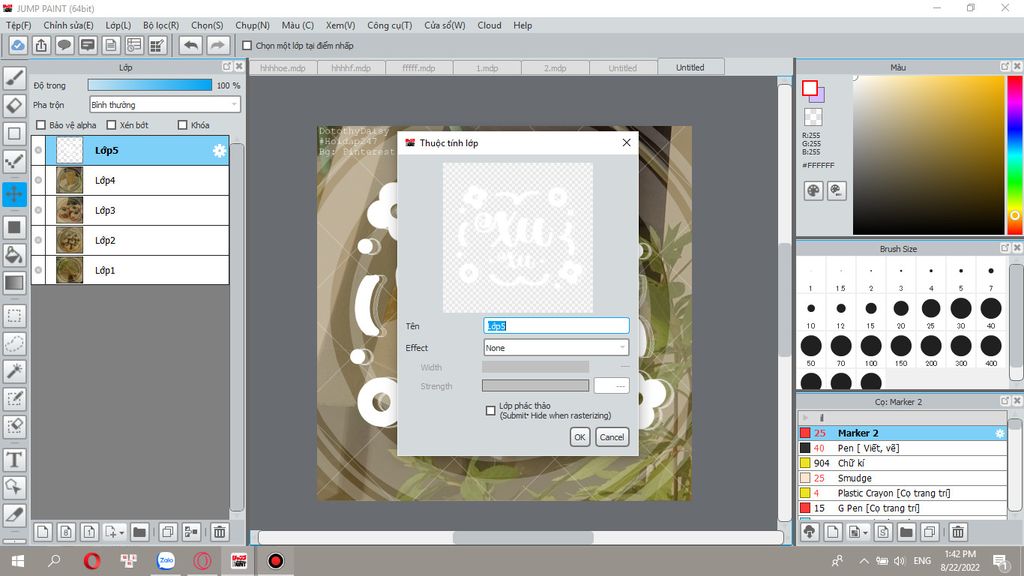
Task: Toggle visibility of Lớp4 layer
Action: click(x=38, y=180)
